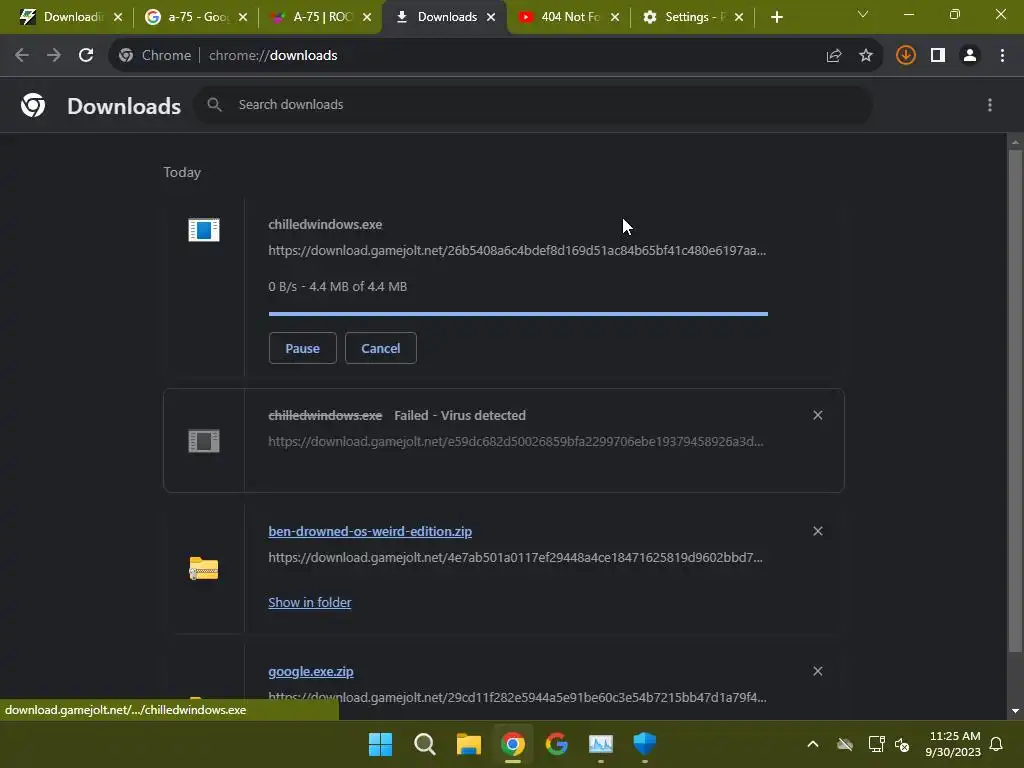1024x768 pixels.
Task: Click the page scrollbar thumb
Action: 1015,400
